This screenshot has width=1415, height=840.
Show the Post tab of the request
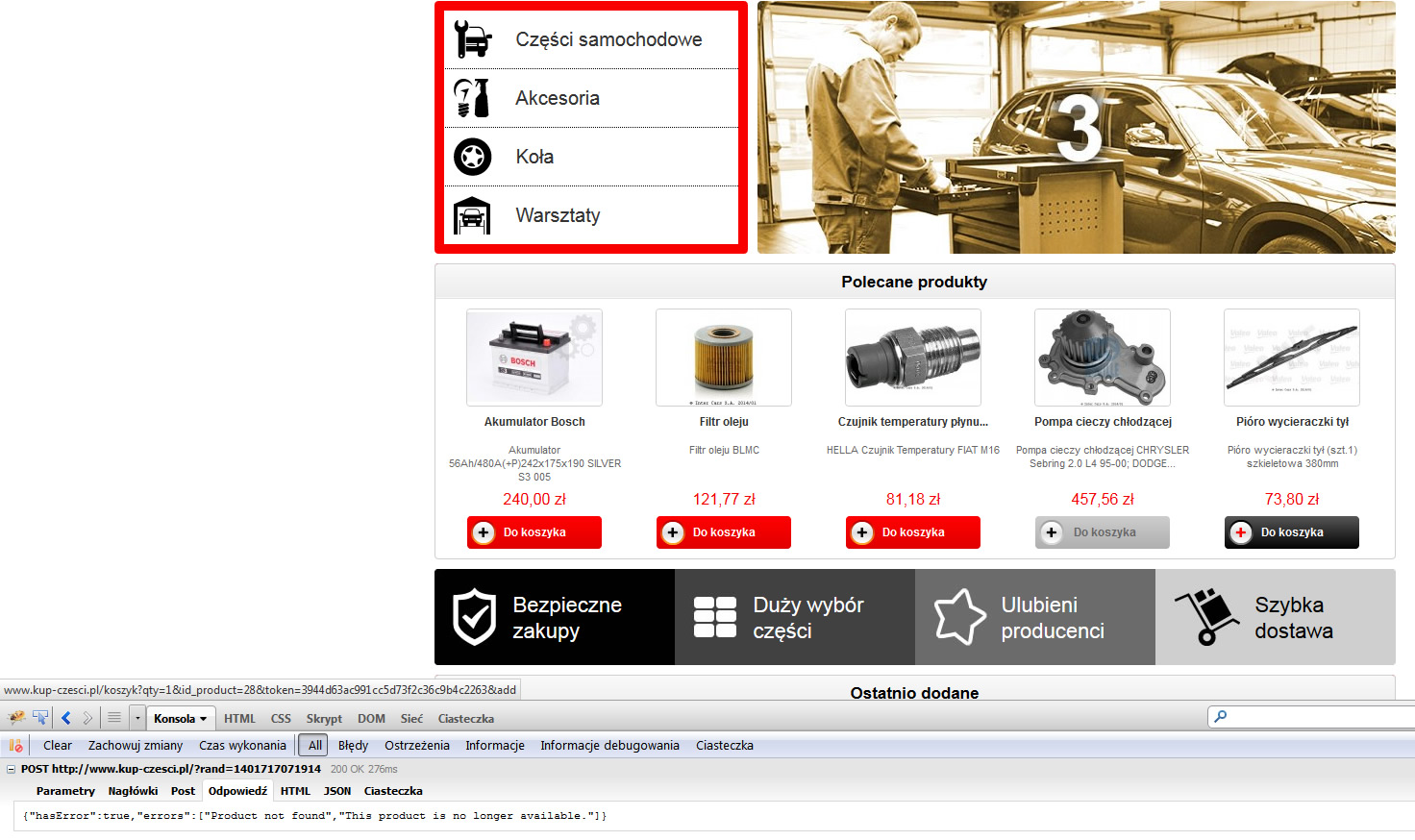tap(183, 791)
